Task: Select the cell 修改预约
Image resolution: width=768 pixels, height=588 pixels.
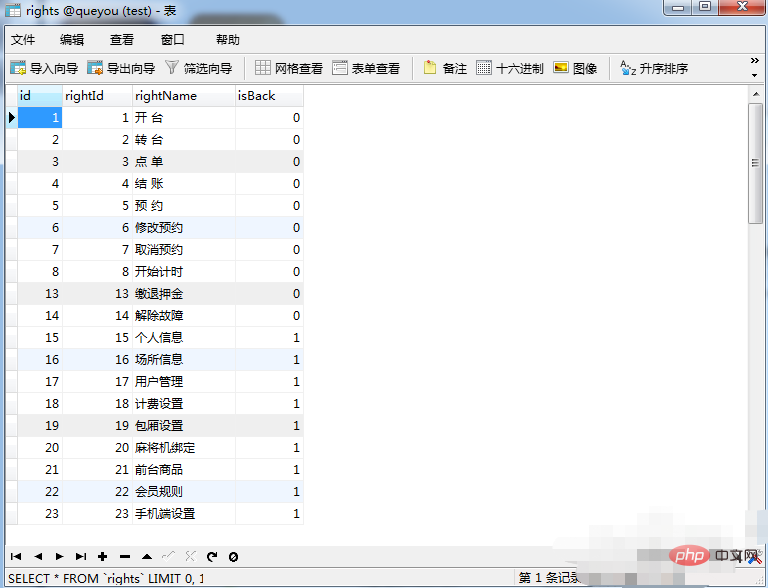Action: pyautogui.click(x=184, y=228)
